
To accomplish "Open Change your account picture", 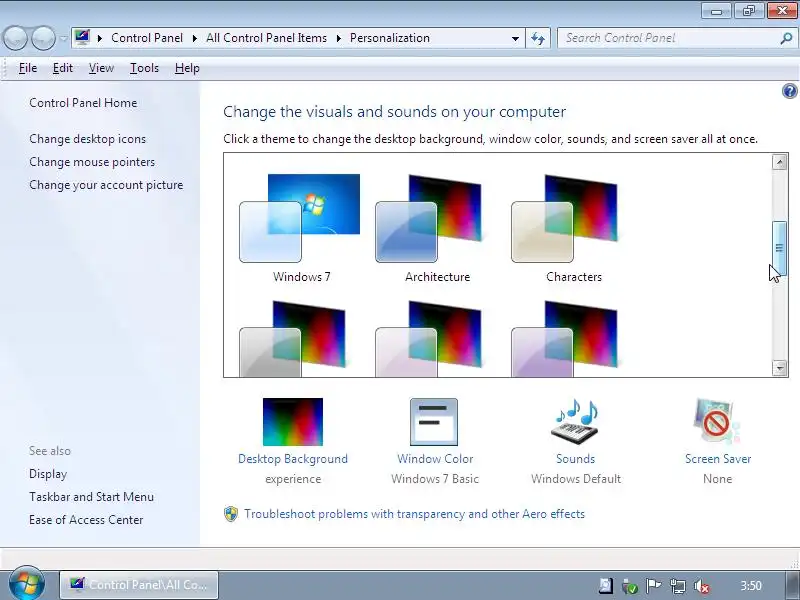I will click(x=106, y=185).
